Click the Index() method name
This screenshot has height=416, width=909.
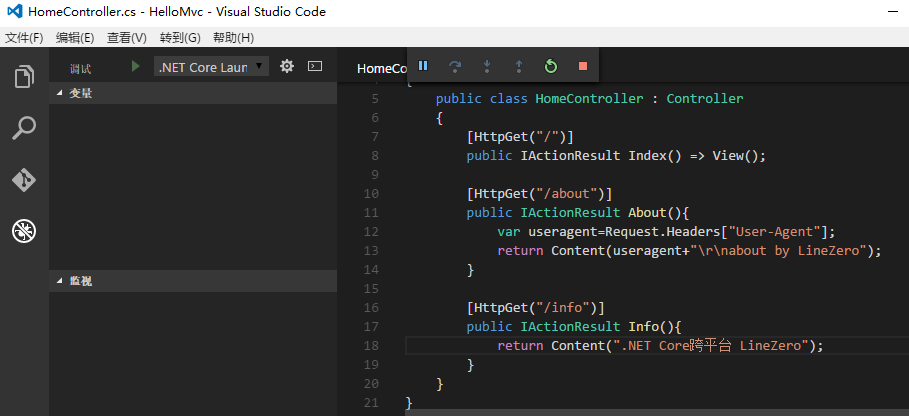pos(647,155)
